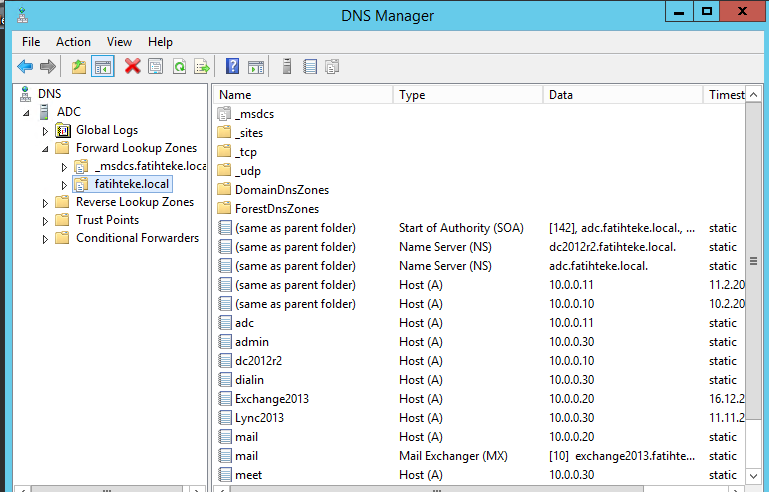Click the red Delete X toolbar icon
Viewport: 769px width, 492px height.
click(132, 66)
